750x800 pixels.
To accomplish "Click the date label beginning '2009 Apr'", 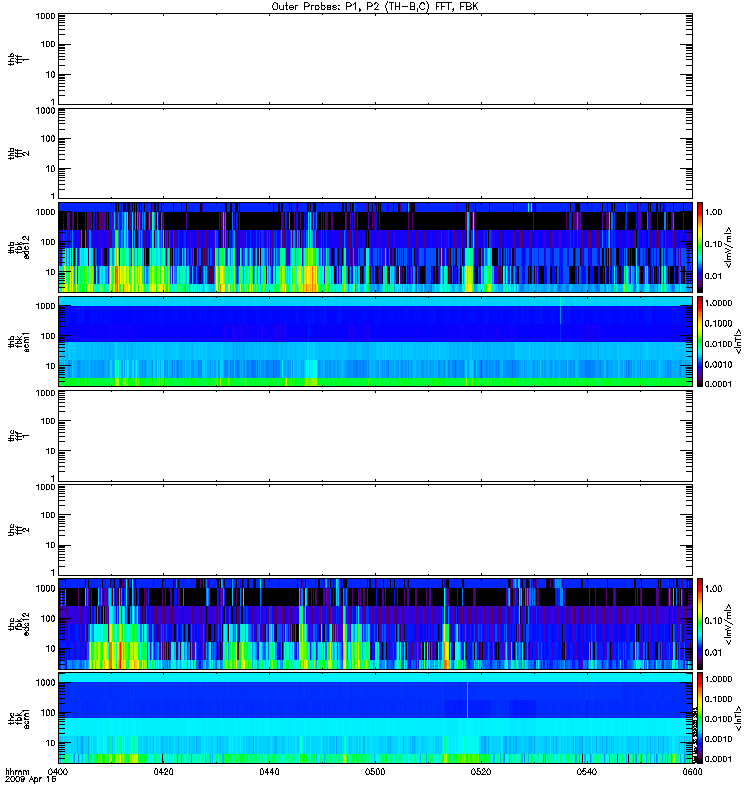I will pyautogui.click(x=31, y=779).
